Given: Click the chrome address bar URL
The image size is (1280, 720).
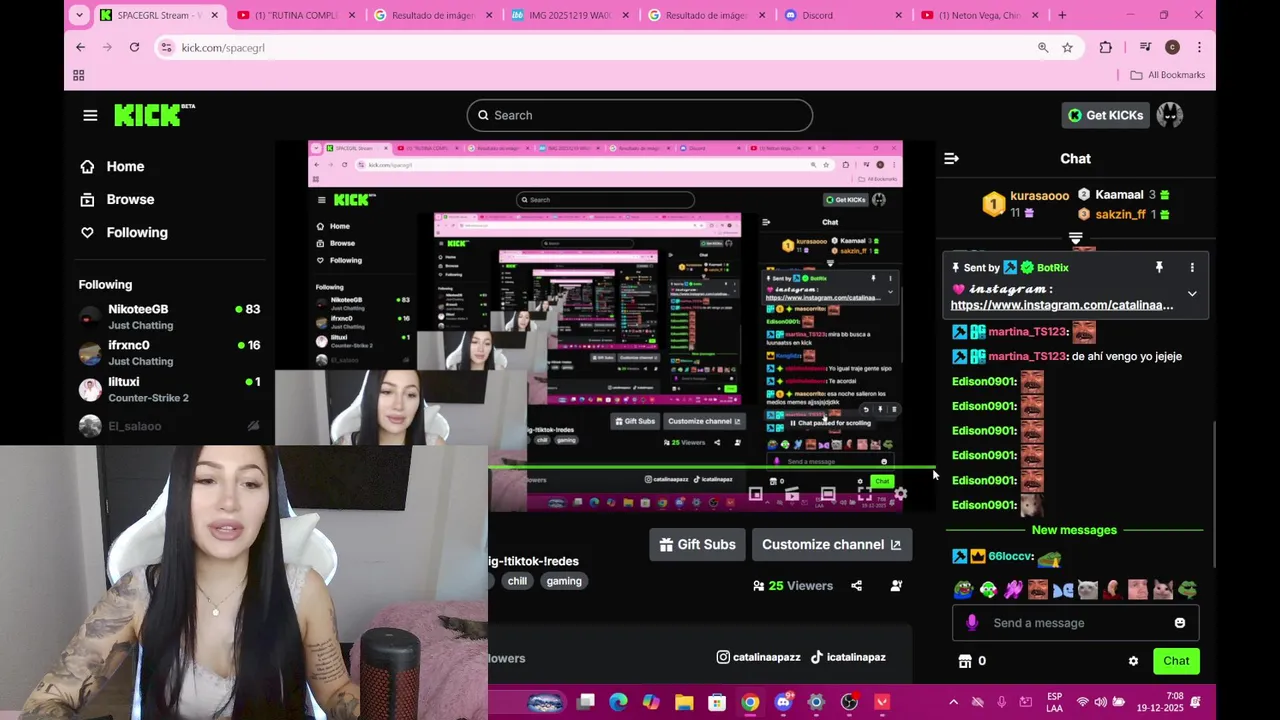Looking at the screenshot, I should pyautogui.click(x=223, y=47).
